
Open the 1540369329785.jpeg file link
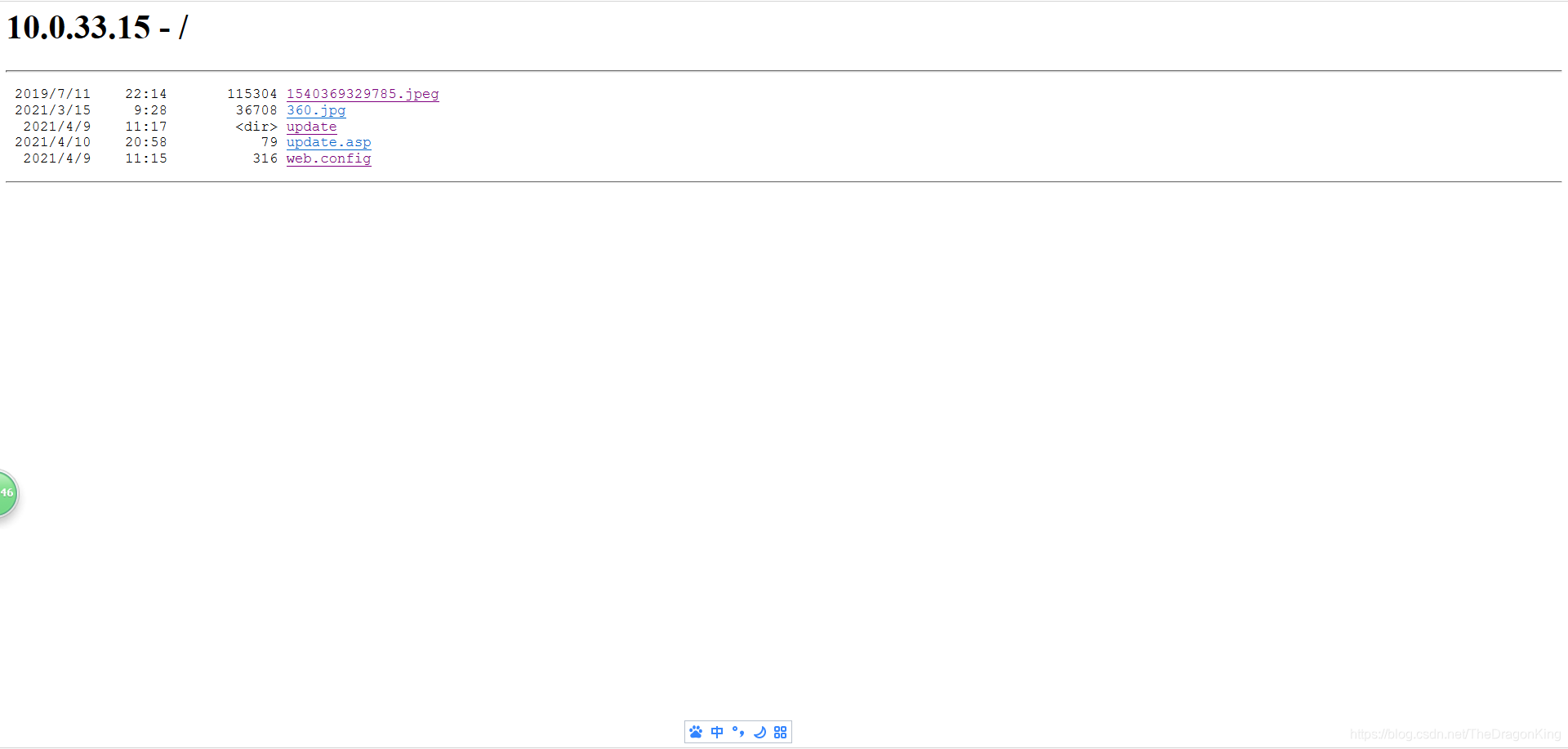pos(363,94)
